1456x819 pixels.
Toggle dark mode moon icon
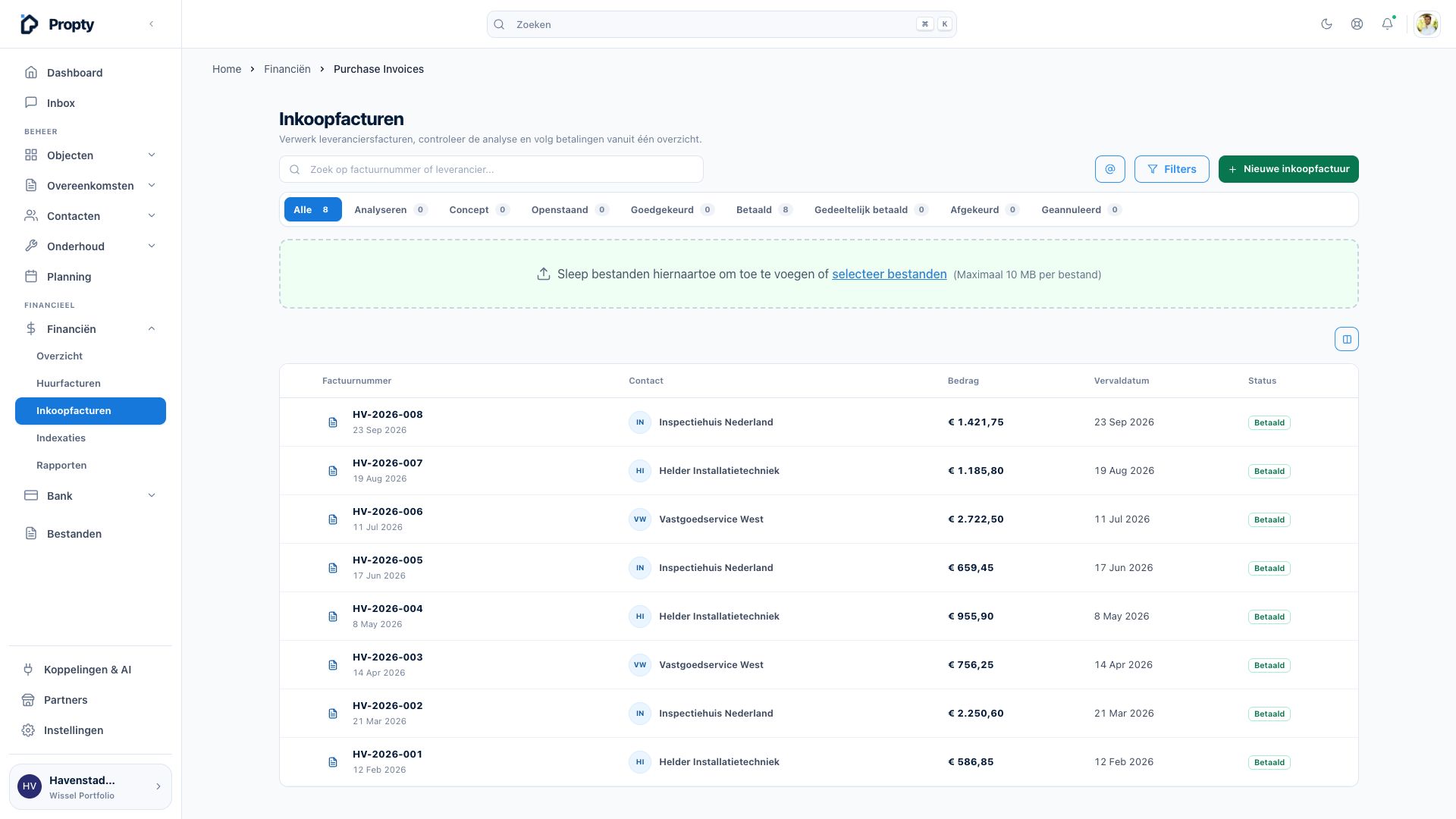[x=1326, y=24]
